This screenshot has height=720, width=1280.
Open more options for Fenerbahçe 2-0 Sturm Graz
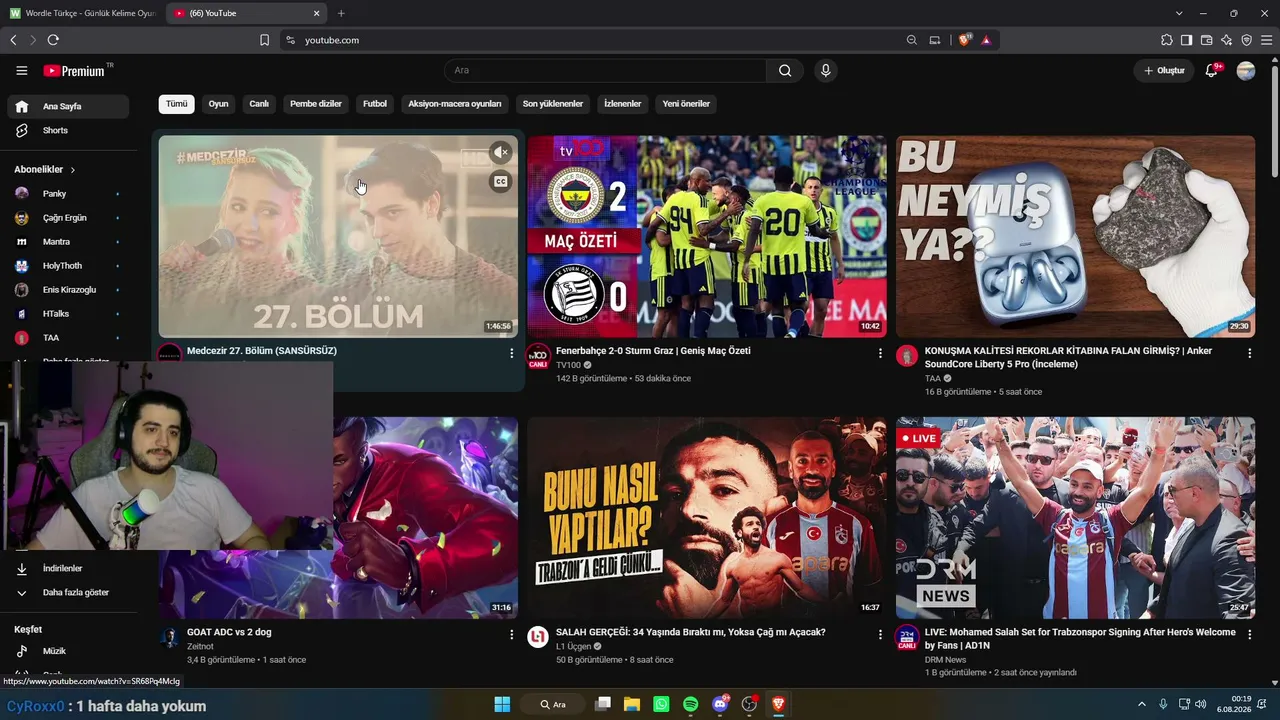[x=880, y=353]
